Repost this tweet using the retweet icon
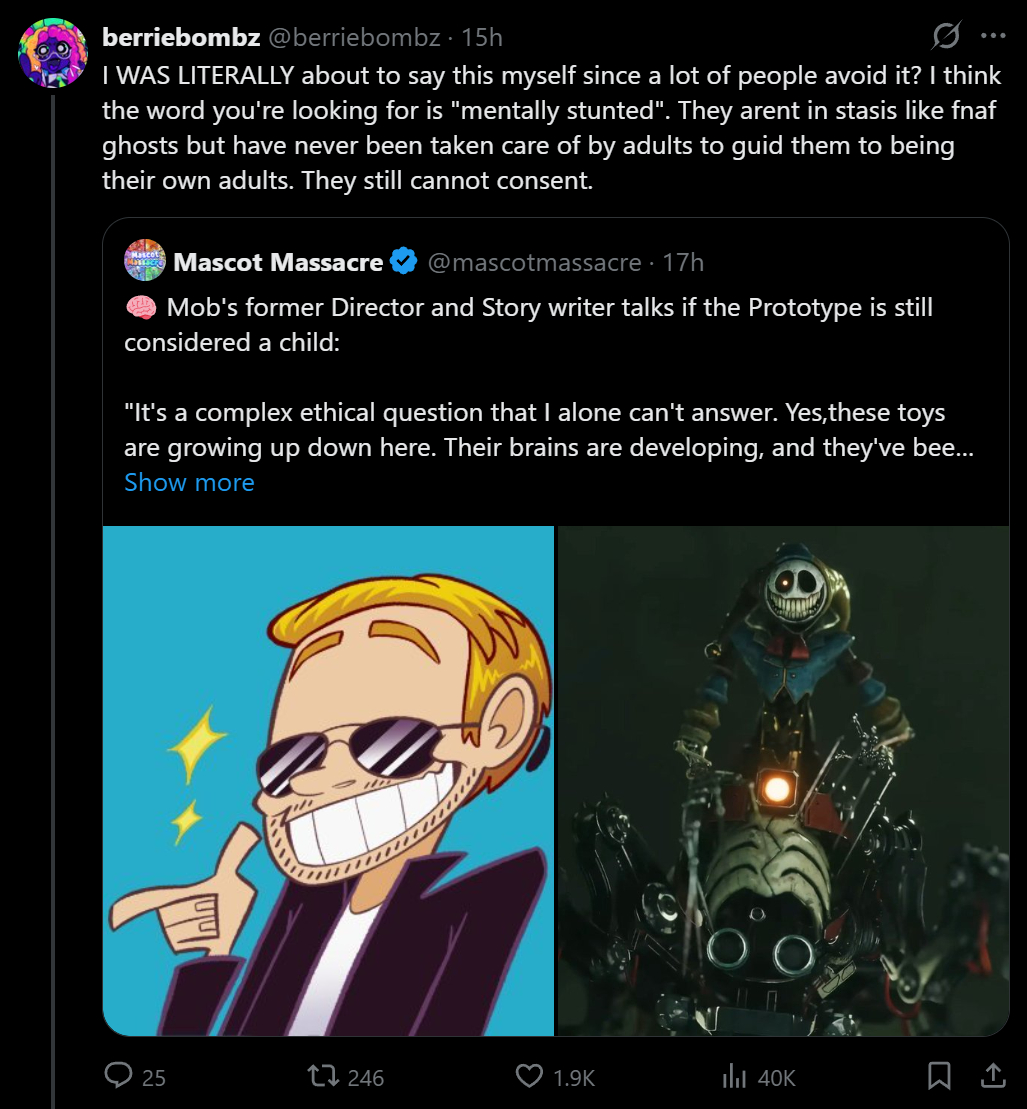The image size is (1027, 1109). pyautogui.click(x=321, y=1076)
